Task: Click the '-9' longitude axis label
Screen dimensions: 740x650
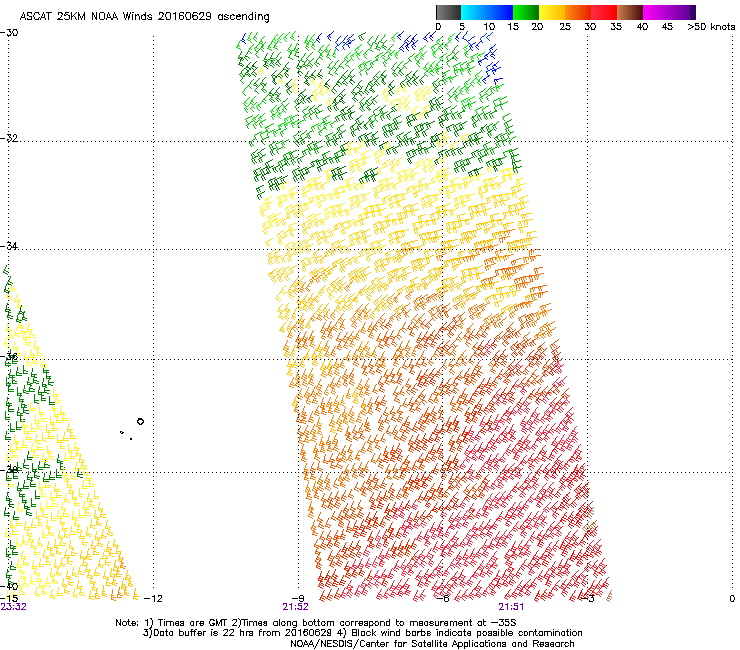Action: point(298,599)
